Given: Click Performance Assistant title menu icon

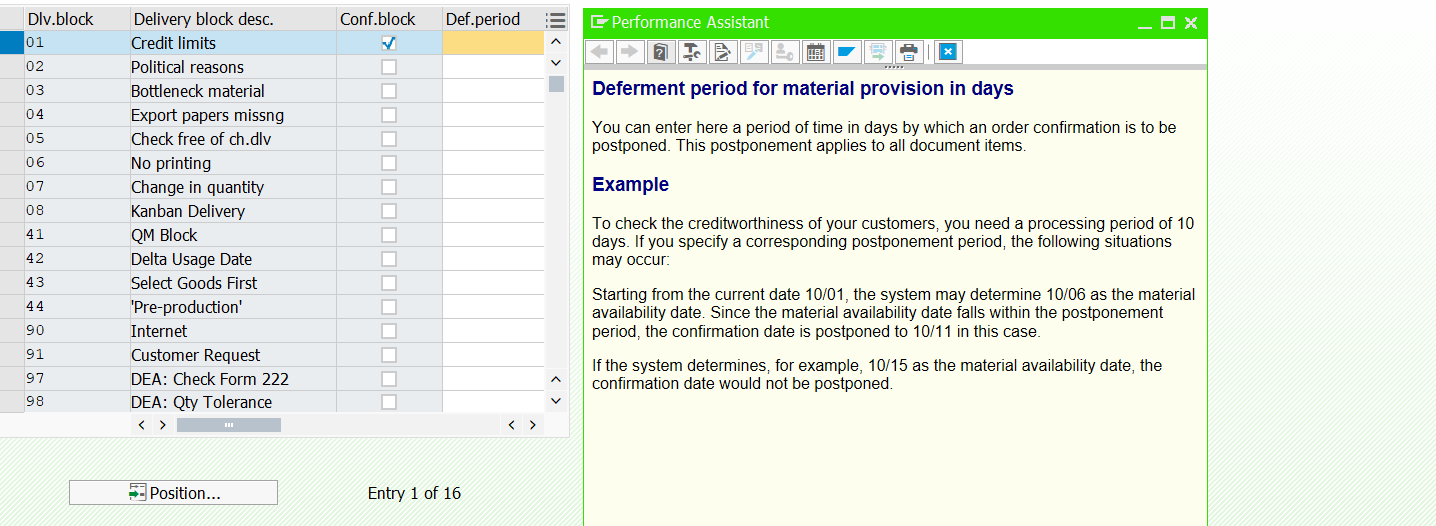Looking at the screenshot, I should [x=599, y=22].
